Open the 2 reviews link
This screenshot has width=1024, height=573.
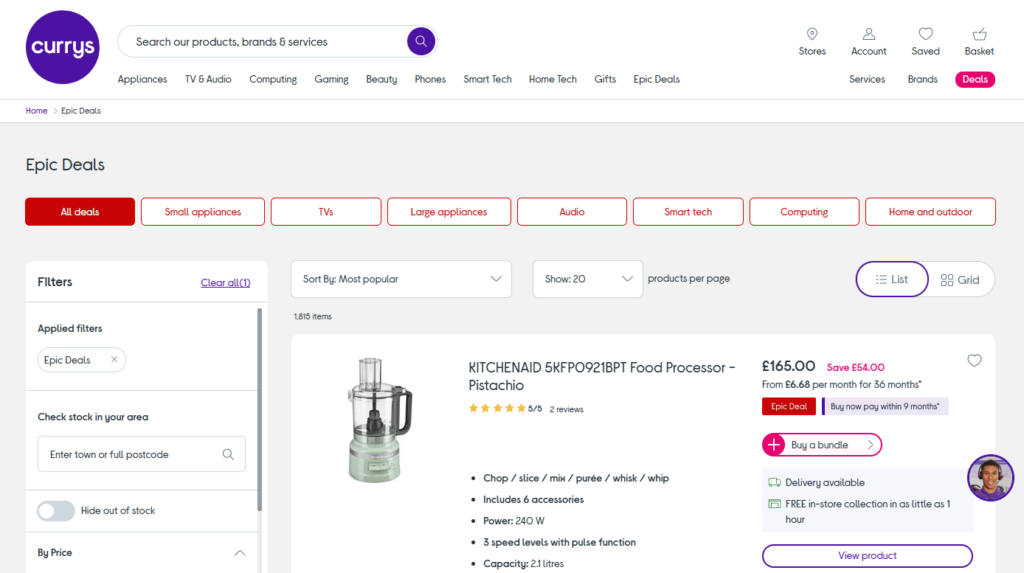pyautogui.click(x=566, y=410)
